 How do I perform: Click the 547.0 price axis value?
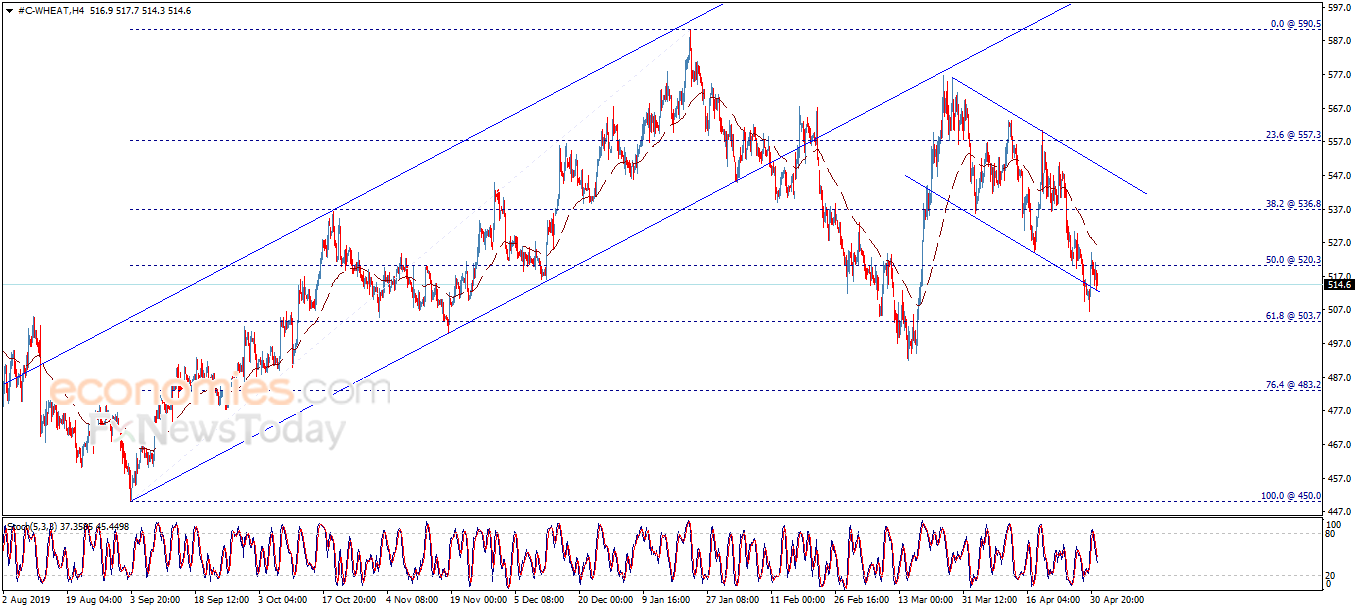1342,176
